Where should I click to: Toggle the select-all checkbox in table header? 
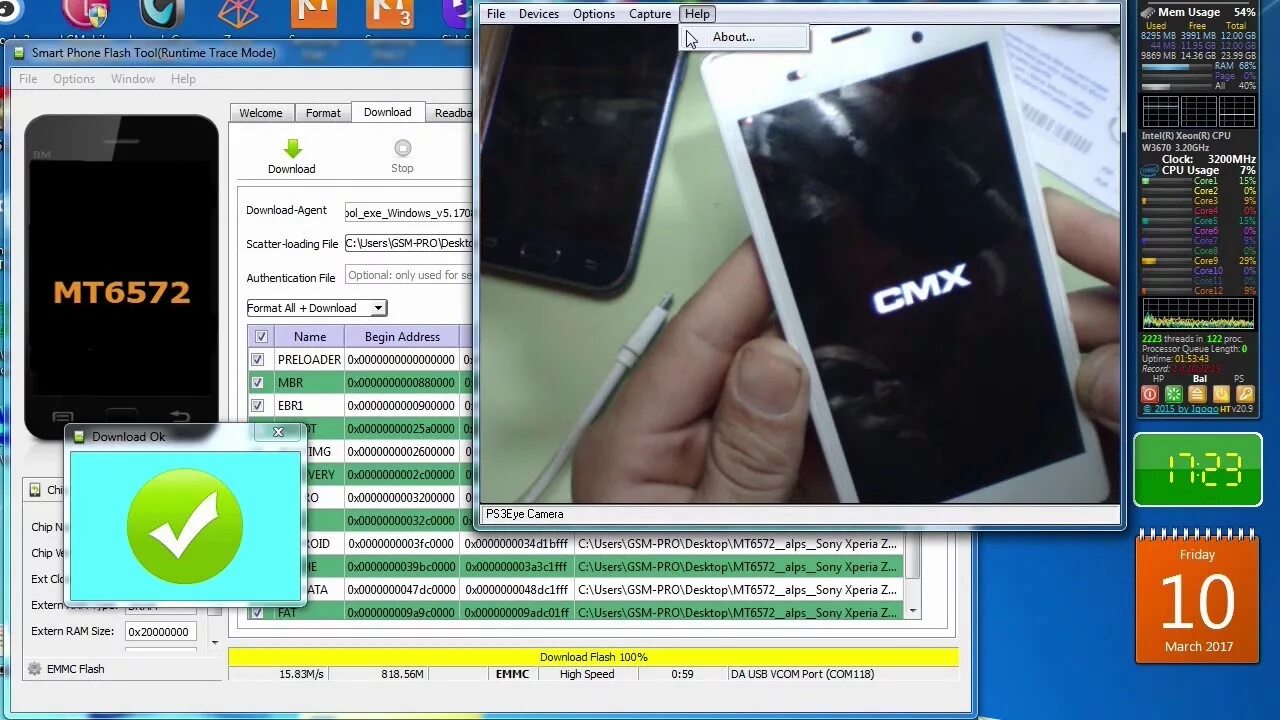261,337
